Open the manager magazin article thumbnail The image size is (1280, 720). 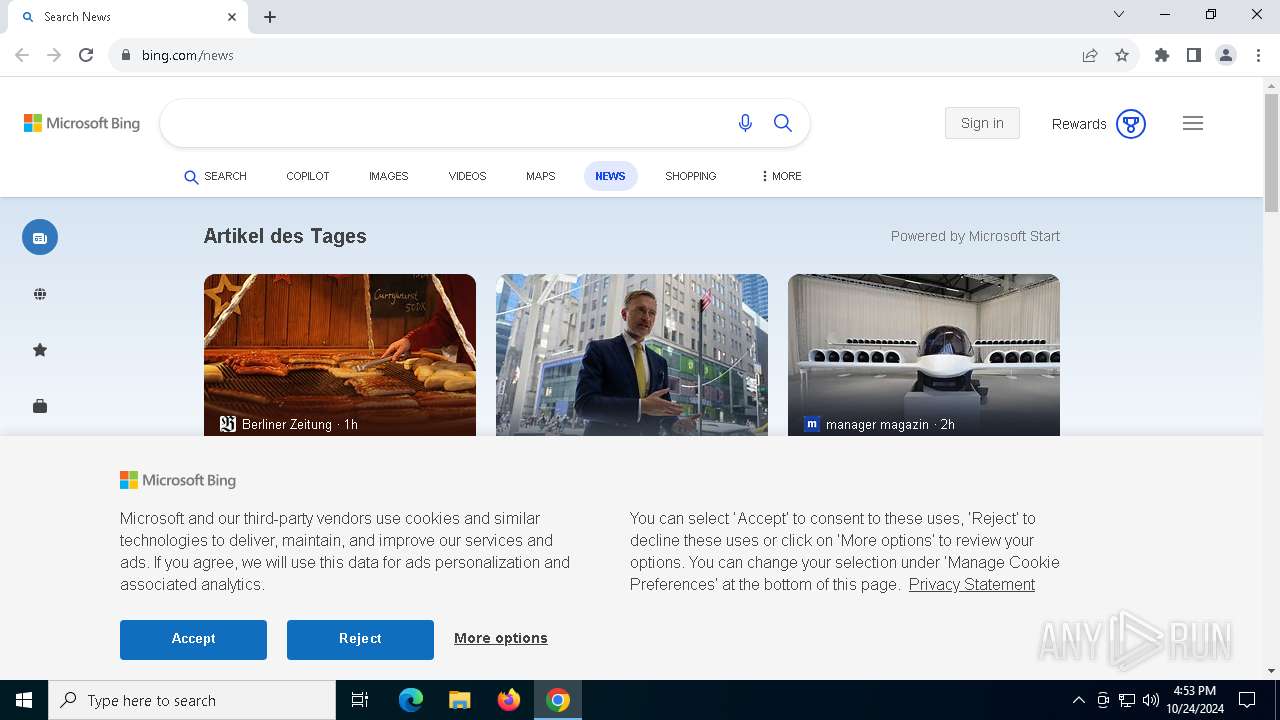pyautogui.click(x=924, y=355)
